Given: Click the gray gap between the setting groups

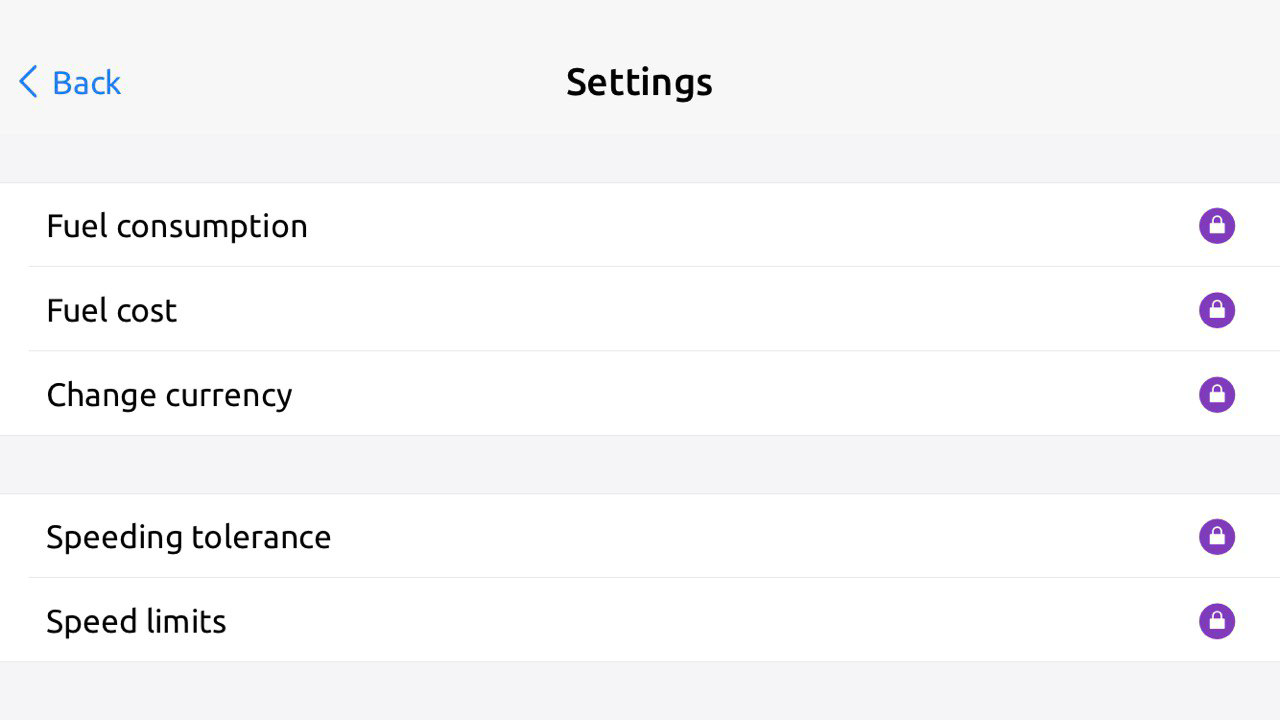Looking at the screenshot, I should [640, 464].
